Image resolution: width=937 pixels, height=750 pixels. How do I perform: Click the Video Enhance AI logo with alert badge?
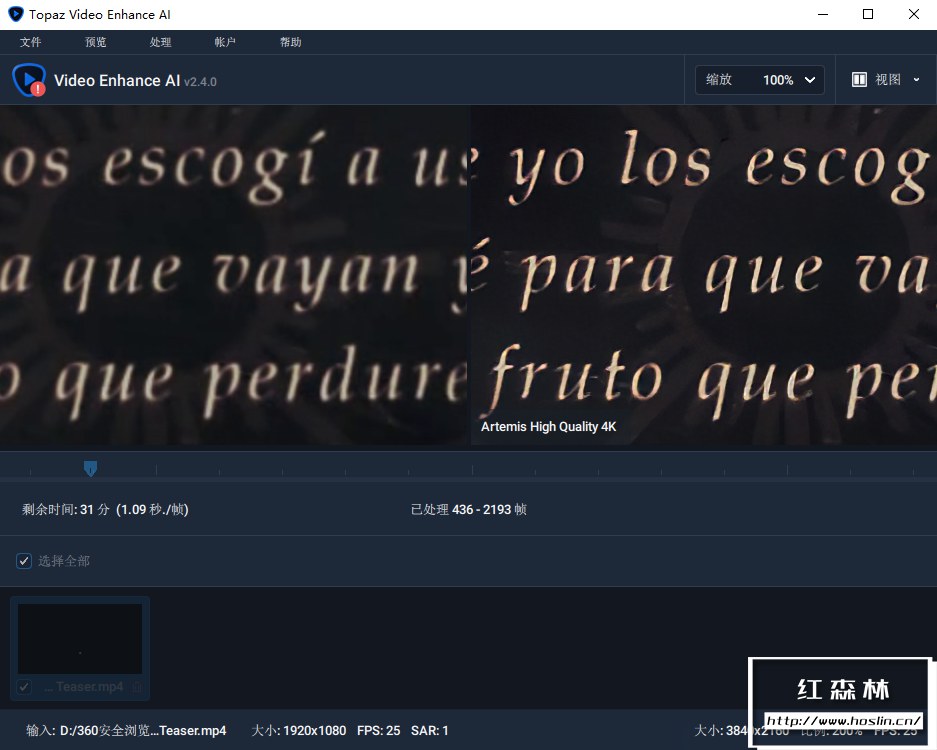(x=29, y=80)
